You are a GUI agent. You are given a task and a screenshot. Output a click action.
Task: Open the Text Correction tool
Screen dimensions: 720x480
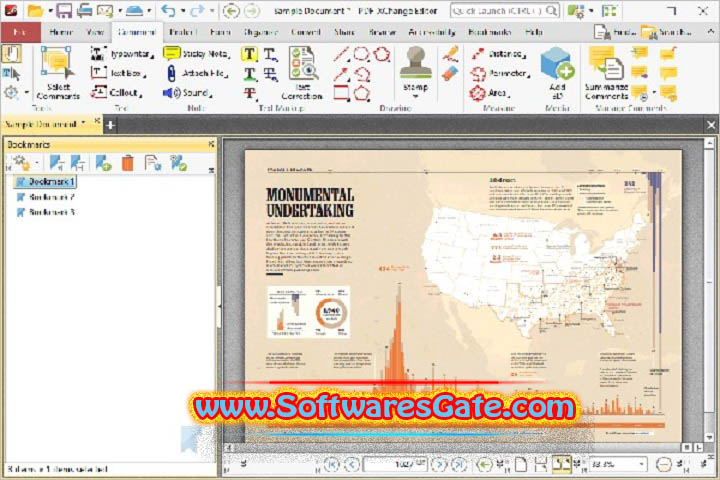(x=302, y=73)
